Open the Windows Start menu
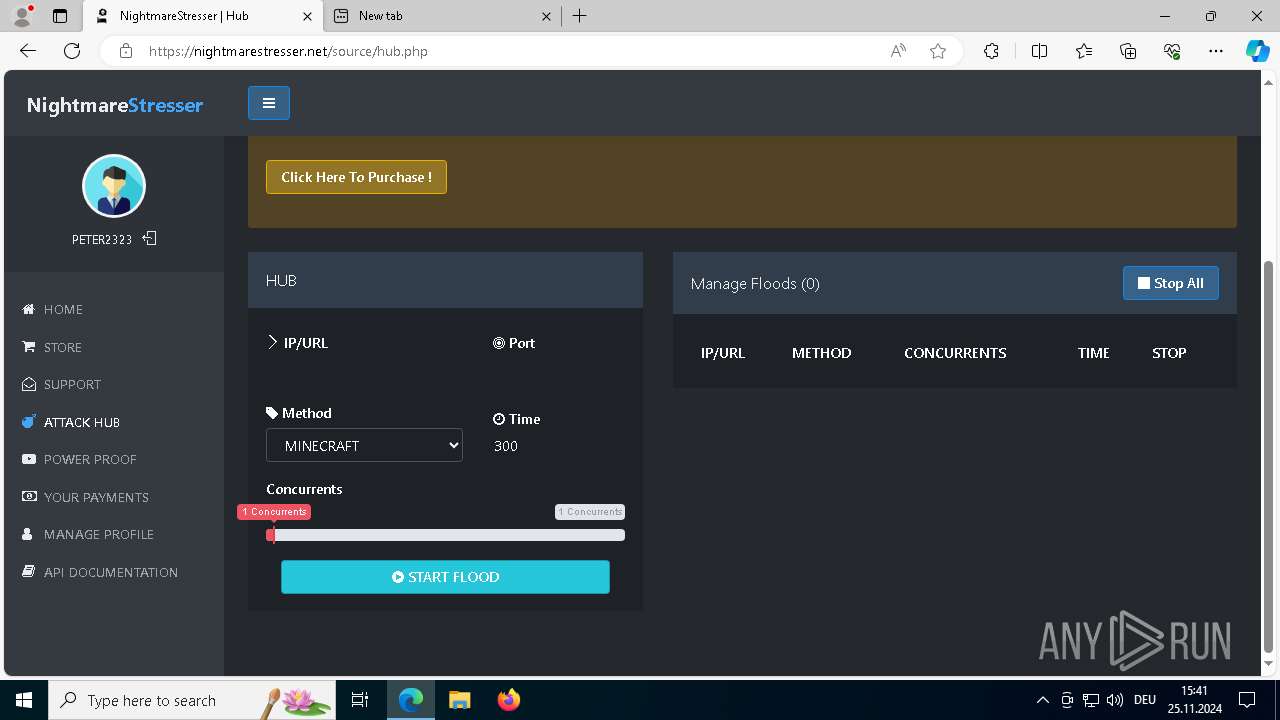This screenshot has width=1280, height=720. 24,700
